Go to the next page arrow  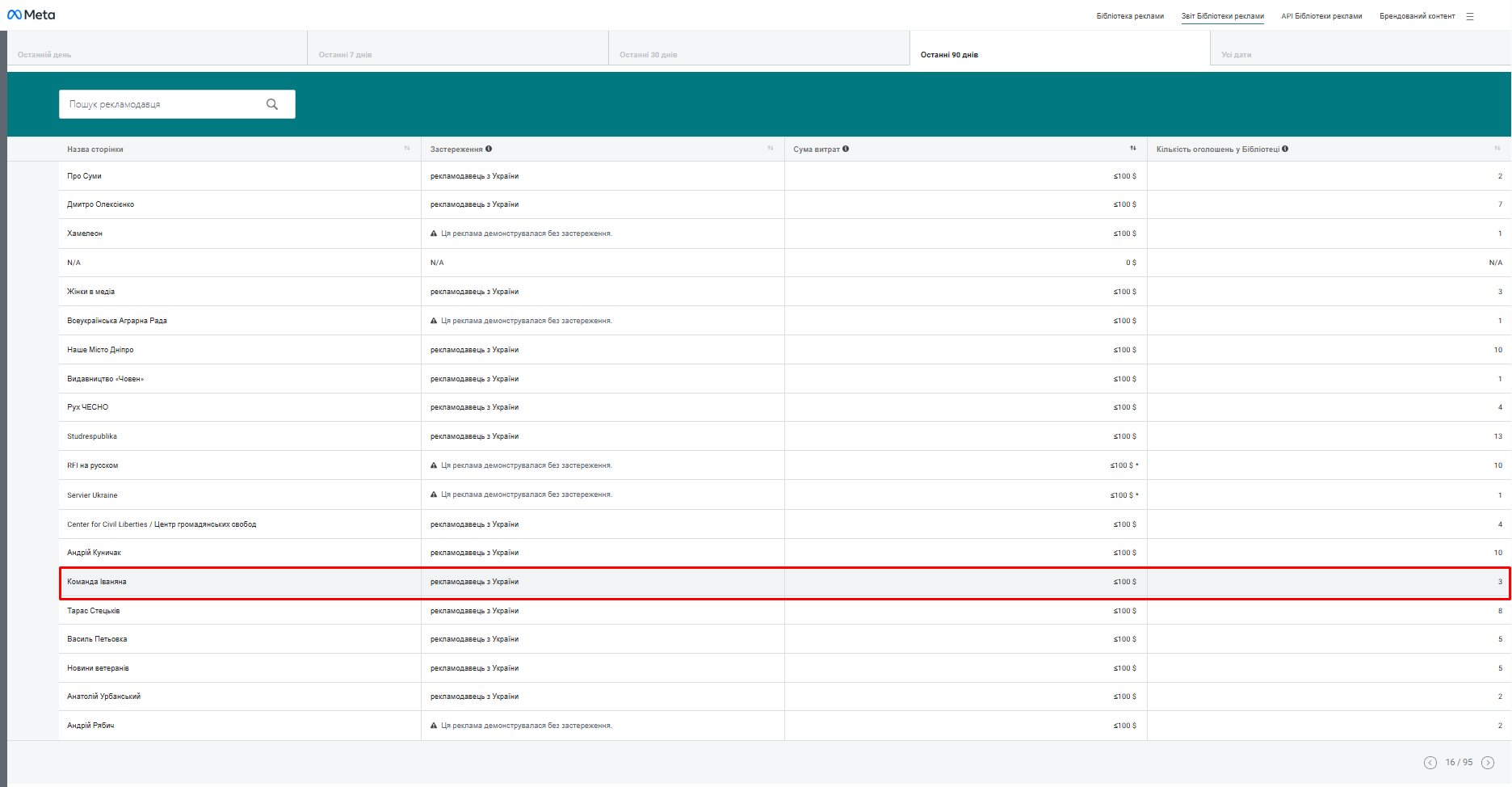pyautogui.click(x=1488, y=763)
